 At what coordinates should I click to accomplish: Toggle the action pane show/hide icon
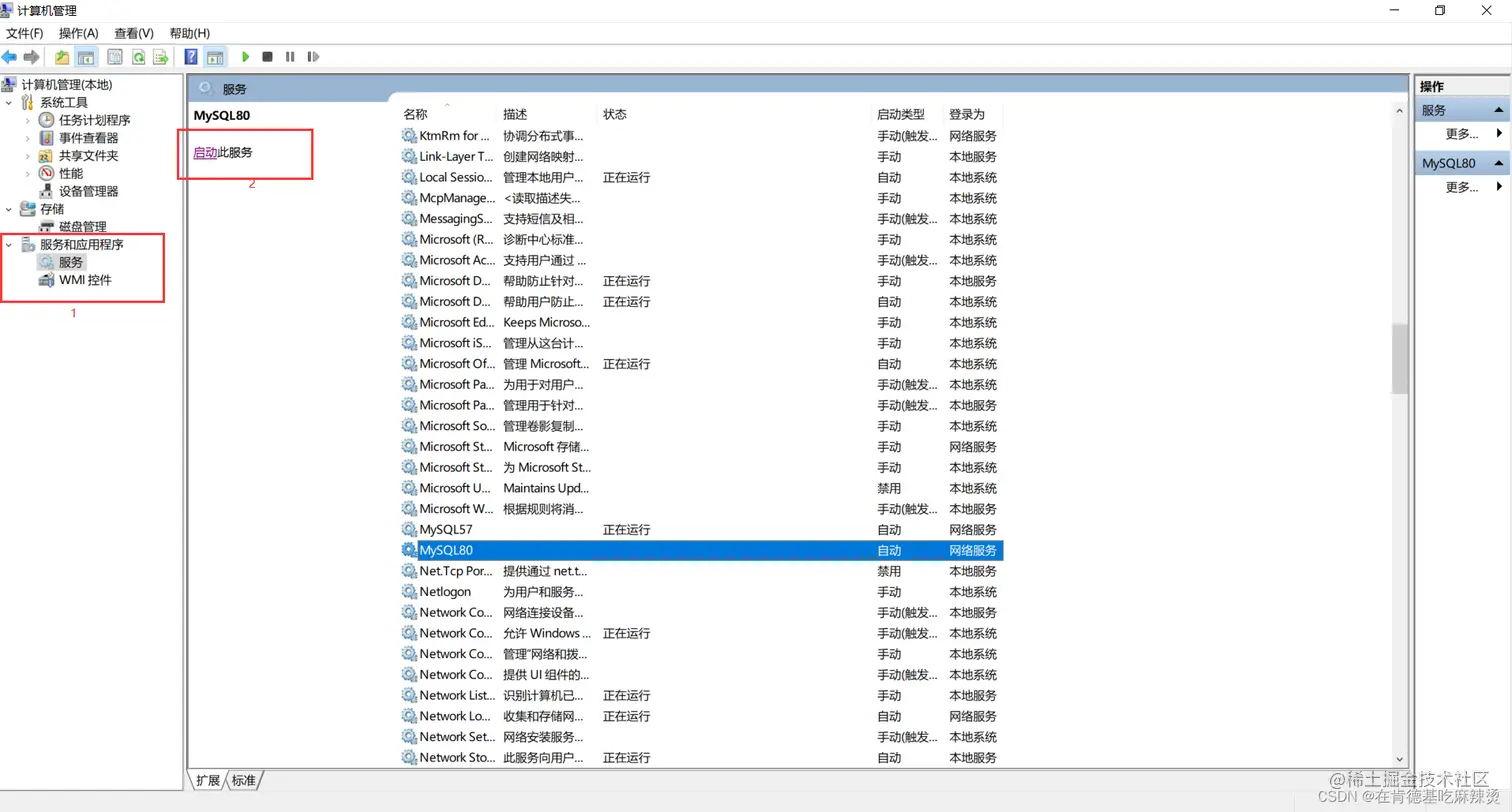pyautogui.click(x=215, y=57)
